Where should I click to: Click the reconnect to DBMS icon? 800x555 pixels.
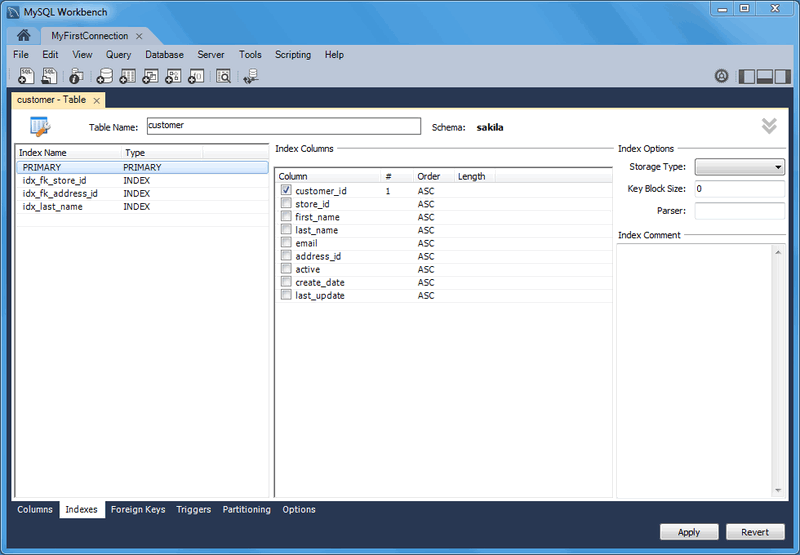click(x=251, y=76)
